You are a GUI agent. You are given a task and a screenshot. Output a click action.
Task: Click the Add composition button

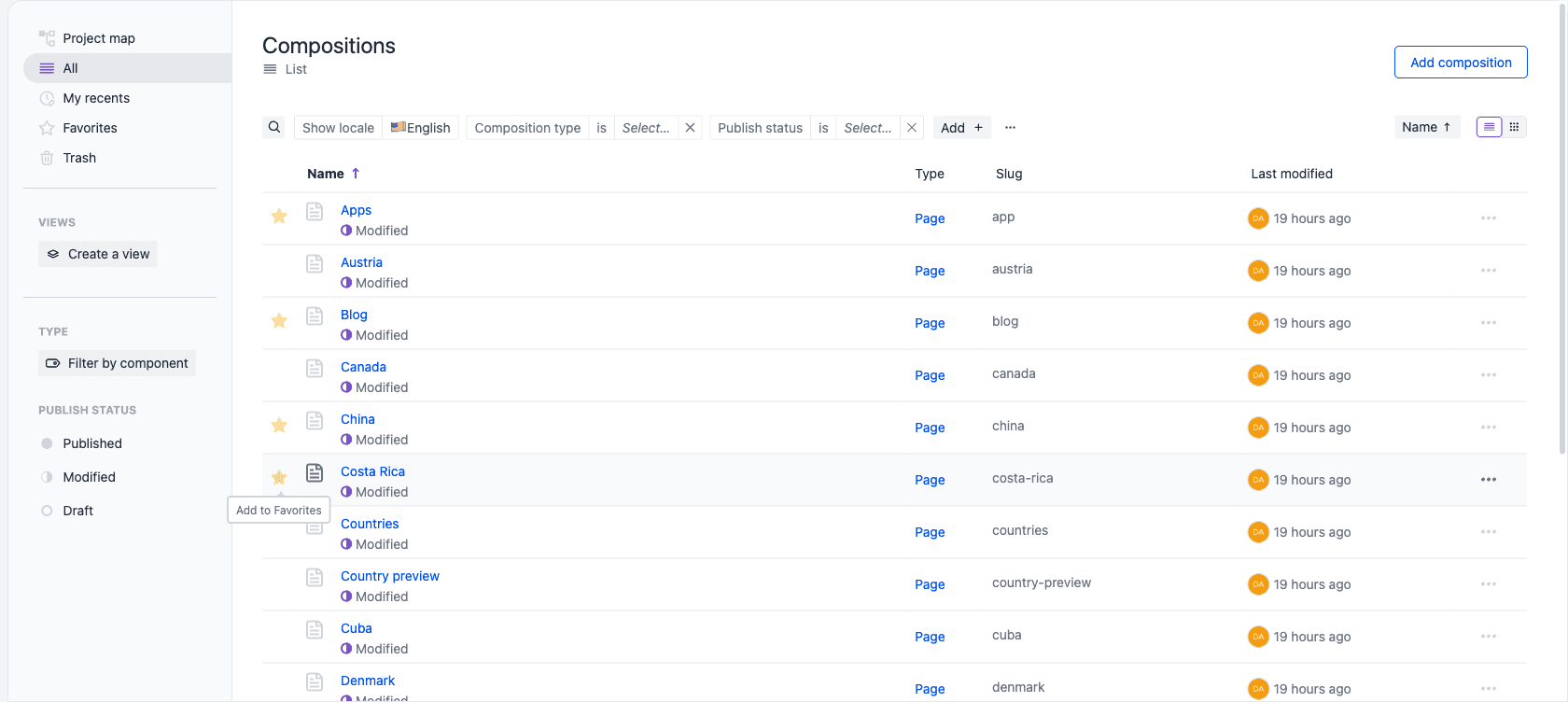point(1461,63)
